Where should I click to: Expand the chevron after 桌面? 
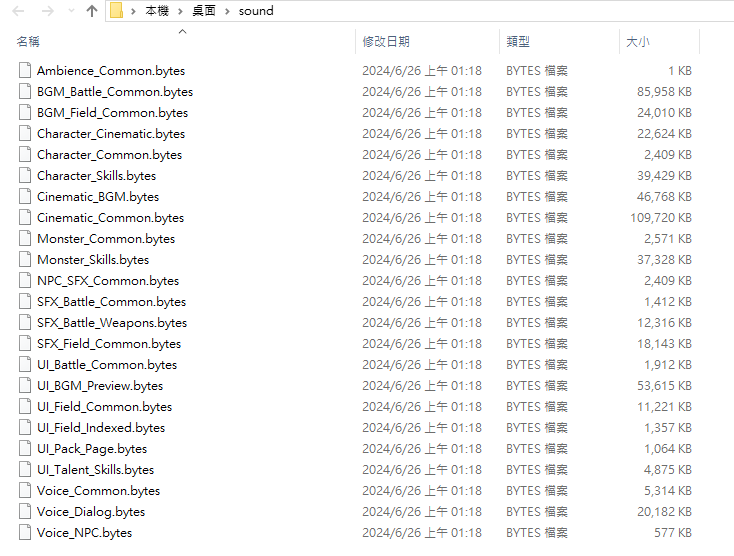pyautogui.click(x=227, y=11)
